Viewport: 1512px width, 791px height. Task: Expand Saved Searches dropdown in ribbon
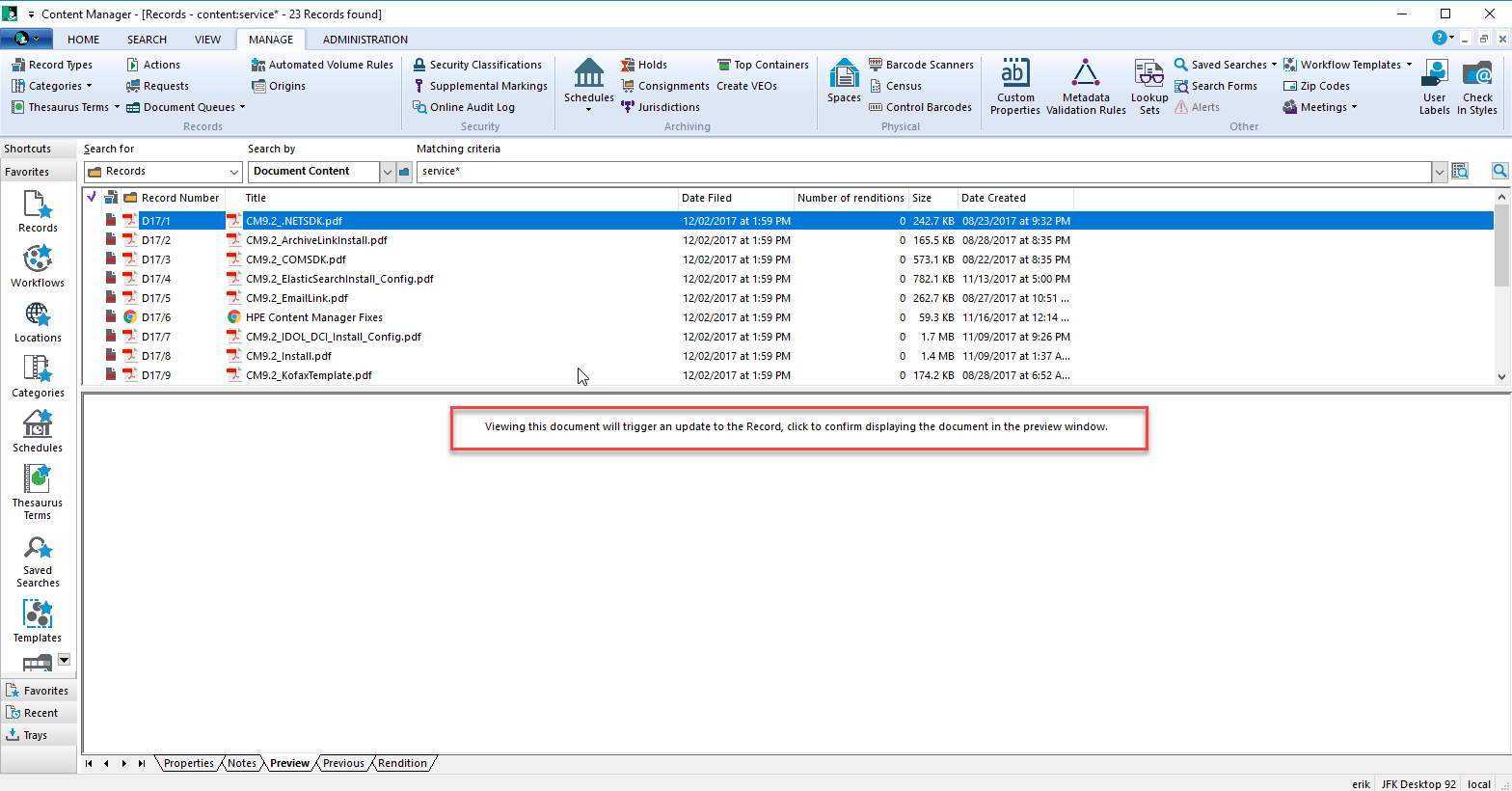point(1274,65)
